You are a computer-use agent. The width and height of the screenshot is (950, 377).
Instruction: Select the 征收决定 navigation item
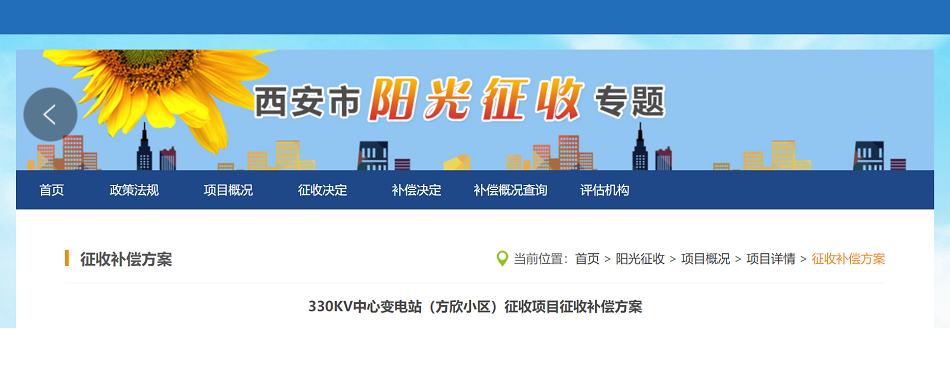click(x=322, y=190)
